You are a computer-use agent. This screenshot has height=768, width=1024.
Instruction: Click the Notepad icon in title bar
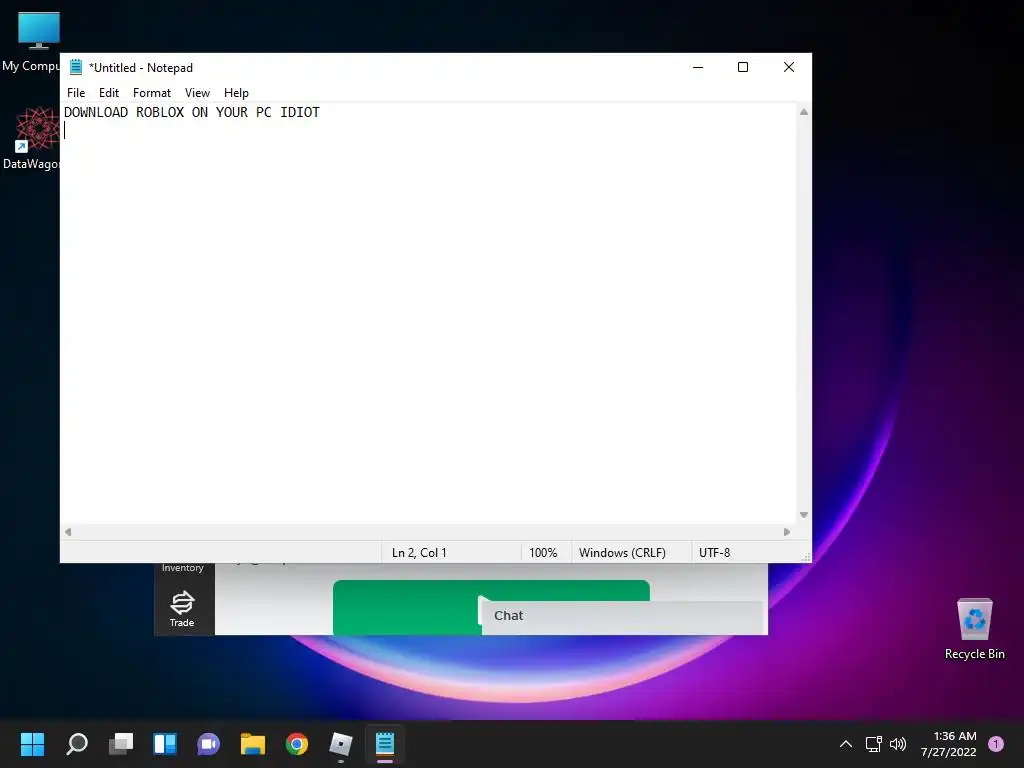[76, 67]
